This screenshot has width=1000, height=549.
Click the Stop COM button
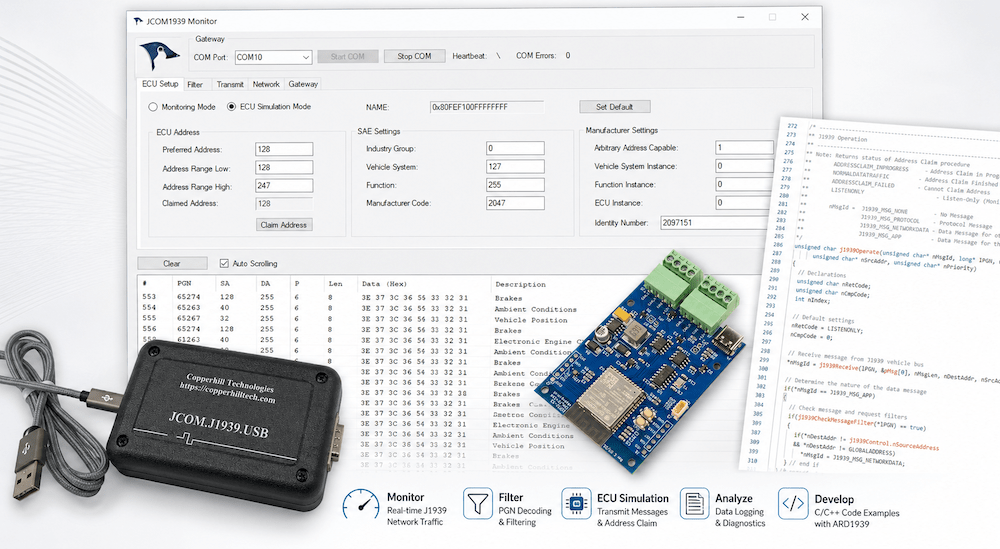pyautogui.click(x=414, y=56)
